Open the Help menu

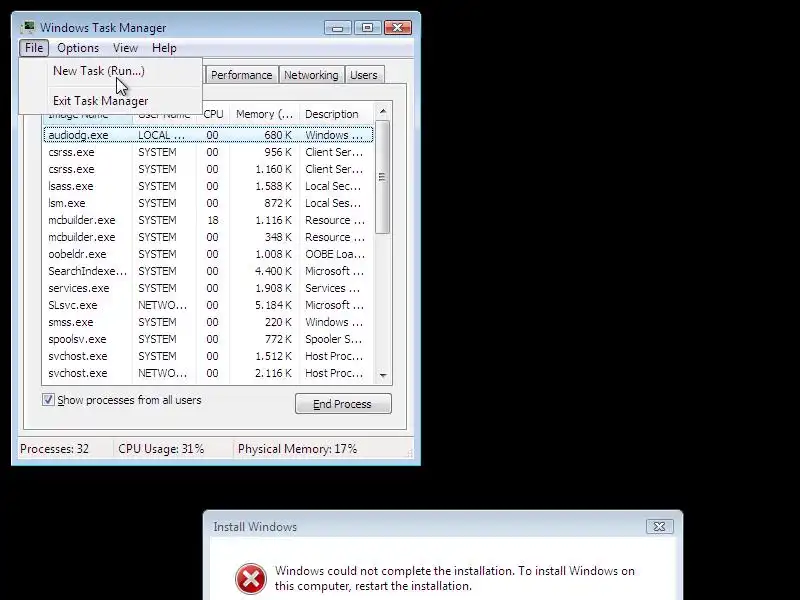pos(164,48)
